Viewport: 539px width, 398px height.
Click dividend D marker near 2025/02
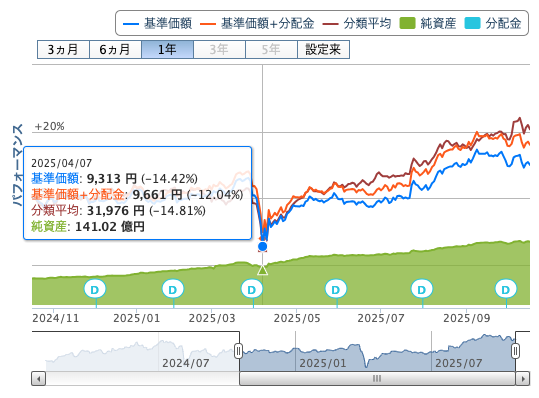[173, 289]
